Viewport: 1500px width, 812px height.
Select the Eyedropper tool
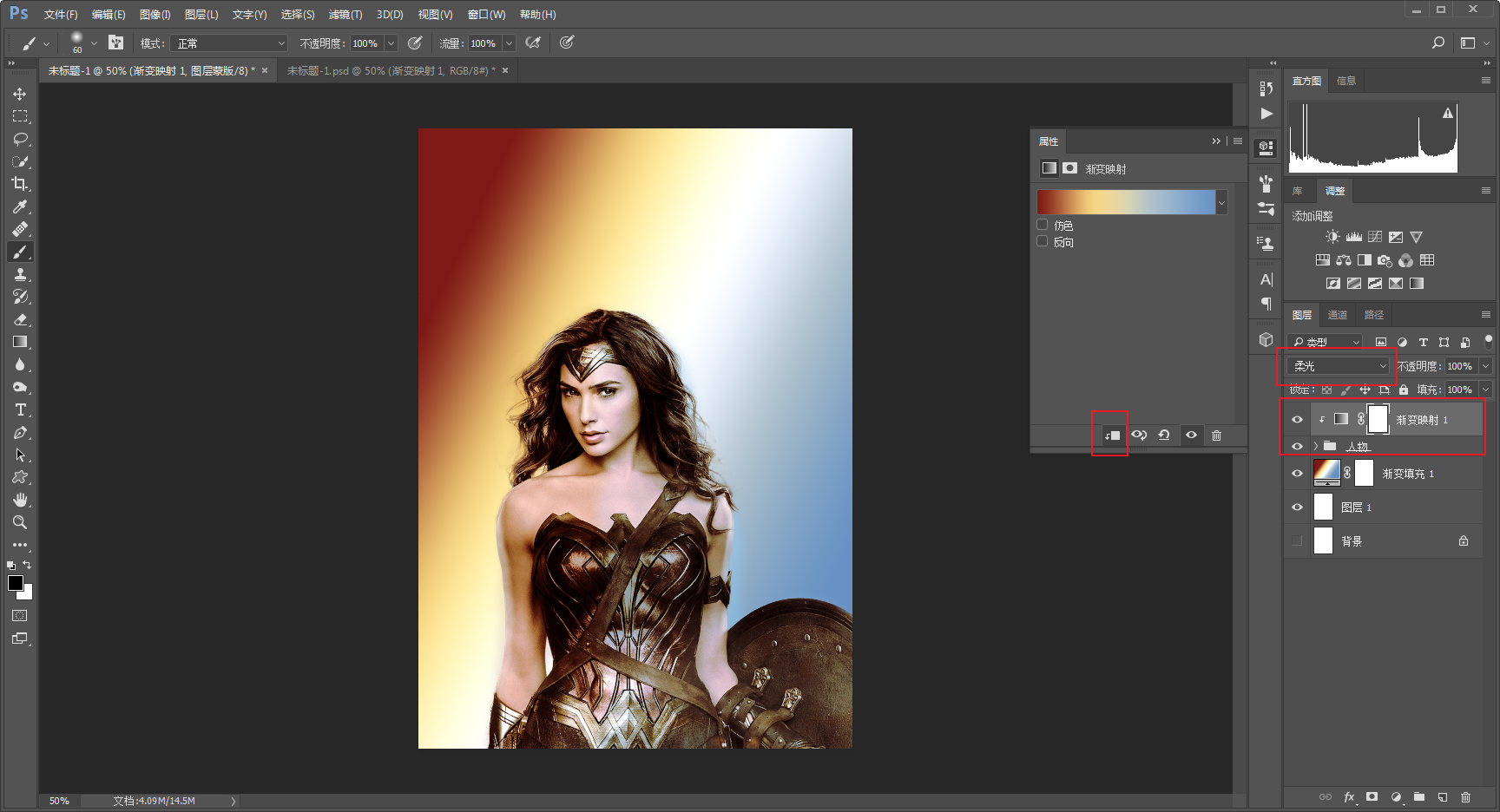click(20, 206)
